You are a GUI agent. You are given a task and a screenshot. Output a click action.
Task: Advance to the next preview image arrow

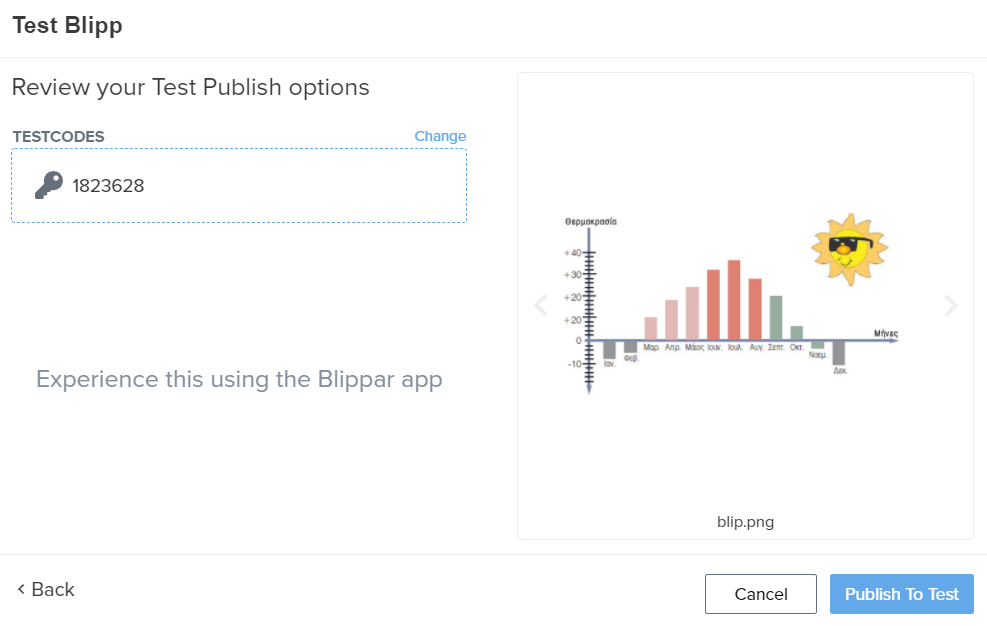(950, 305)
